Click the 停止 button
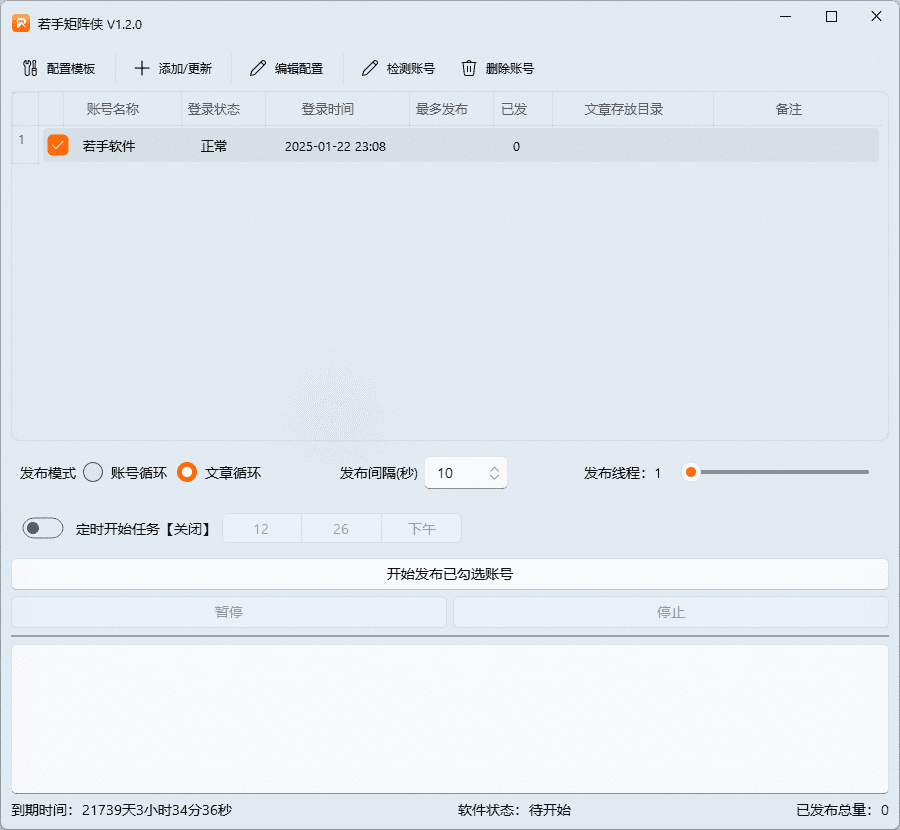The height and width of the screenshot is (830, 900). tap(670, 611)
